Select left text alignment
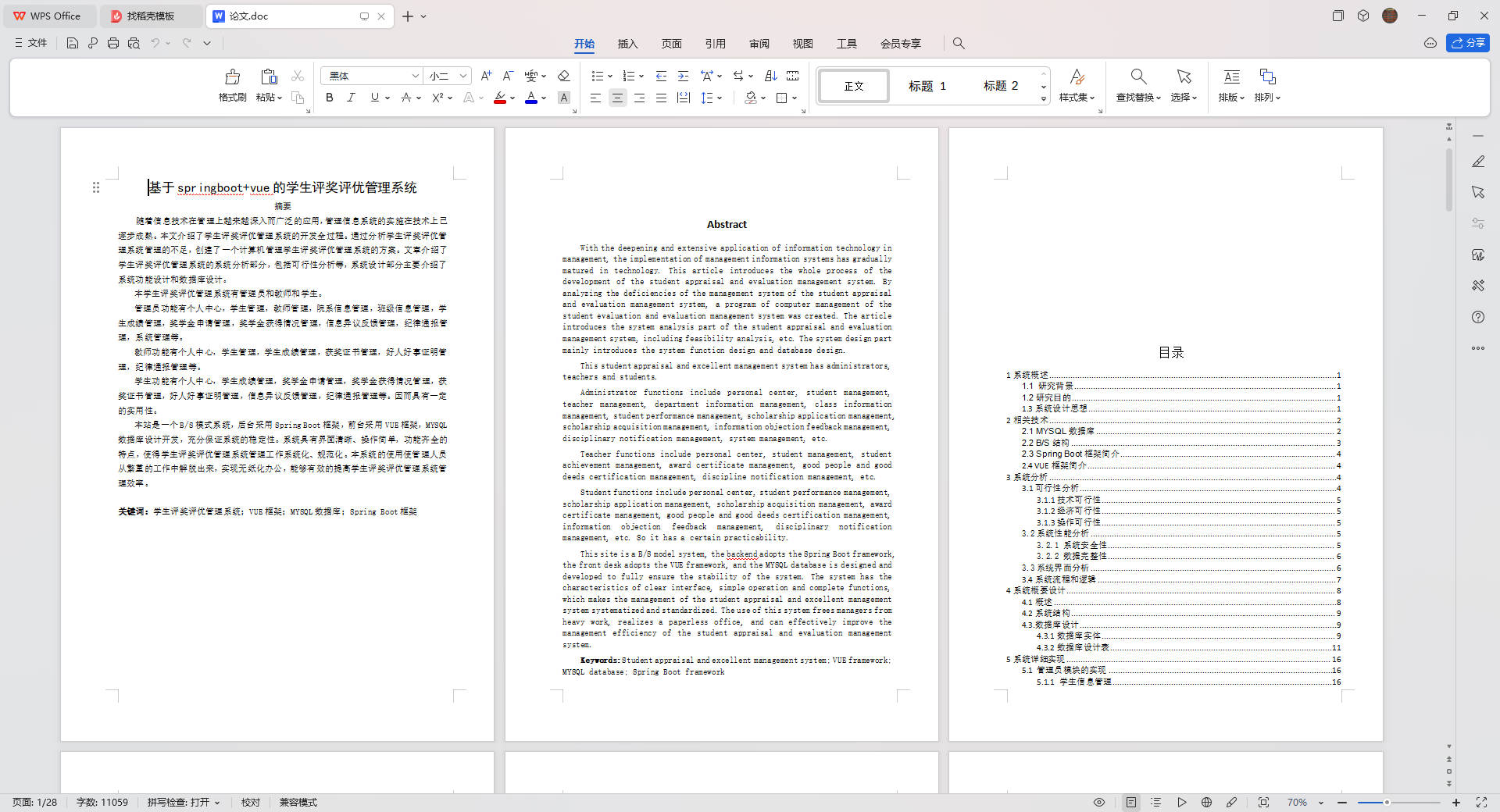The width and height of the screenshot is (1500, 812). coord(595,98)
